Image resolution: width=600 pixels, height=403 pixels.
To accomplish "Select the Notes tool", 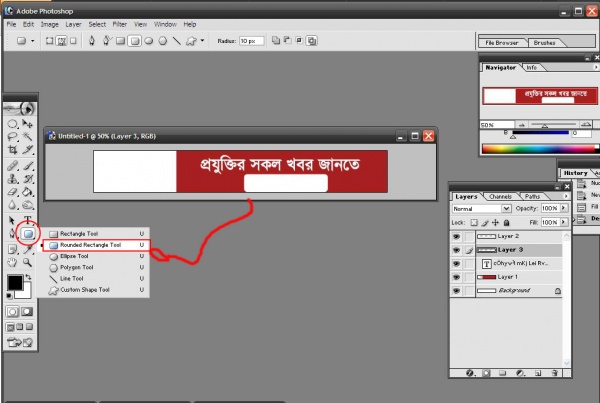I will click(12, 249).
